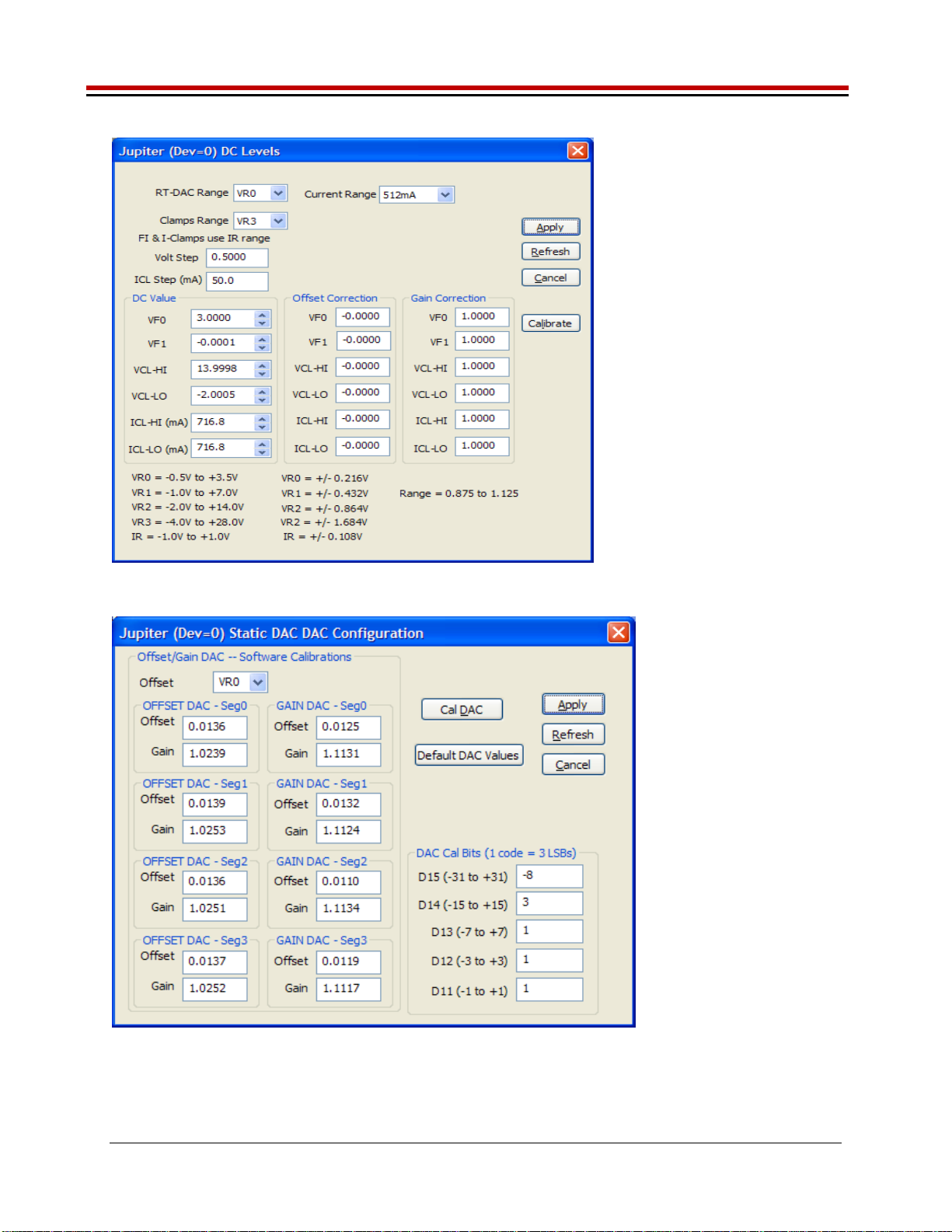Click the VCL-LO Gain Correction field
The height and width of the screenshot is (1232, 952).
(482, 393)
